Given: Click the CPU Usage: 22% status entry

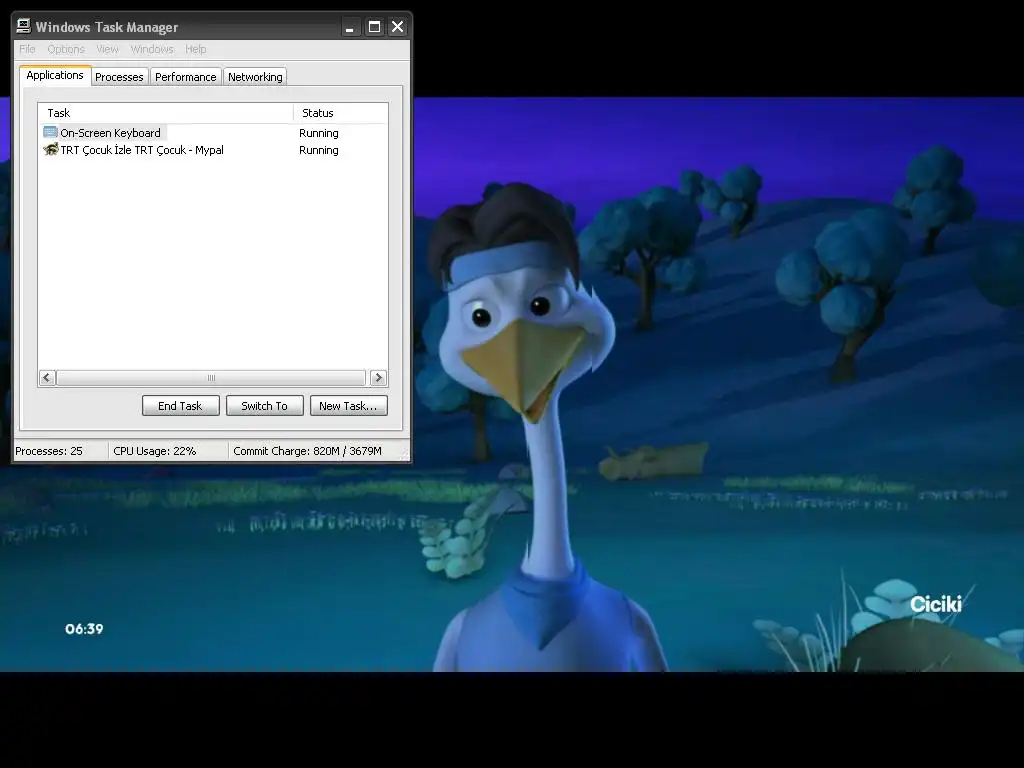Looking at the screenshot, I should (155, 451).
